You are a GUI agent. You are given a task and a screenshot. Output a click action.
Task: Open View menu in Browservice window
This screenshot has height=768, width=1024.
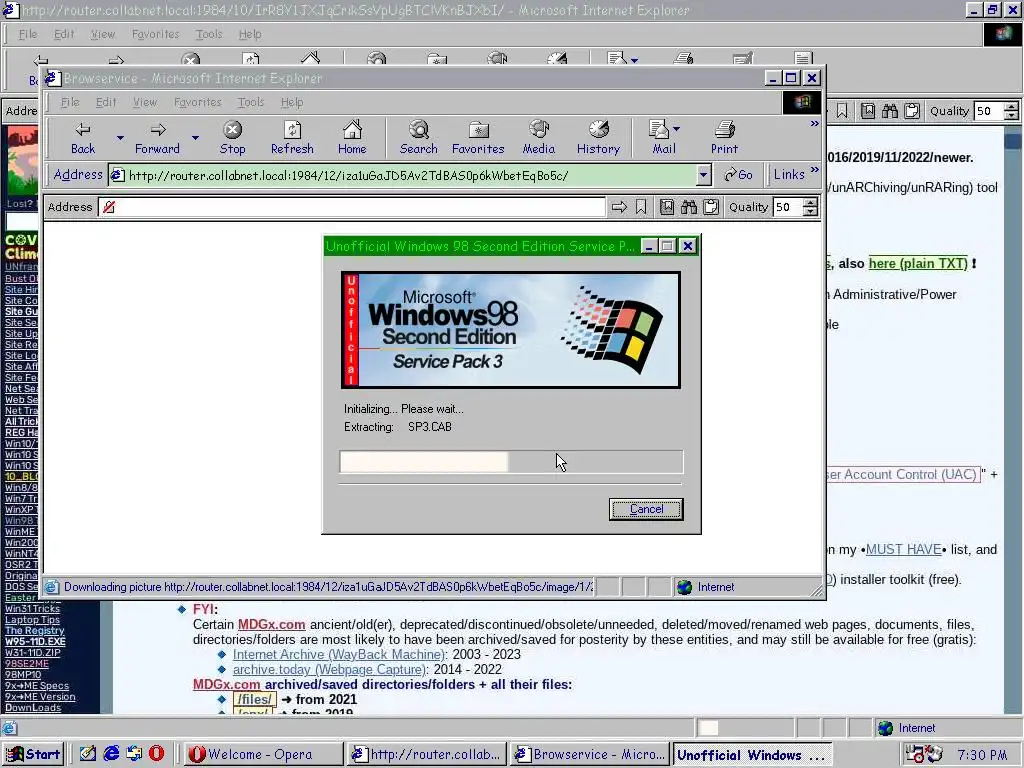[145, 102]
